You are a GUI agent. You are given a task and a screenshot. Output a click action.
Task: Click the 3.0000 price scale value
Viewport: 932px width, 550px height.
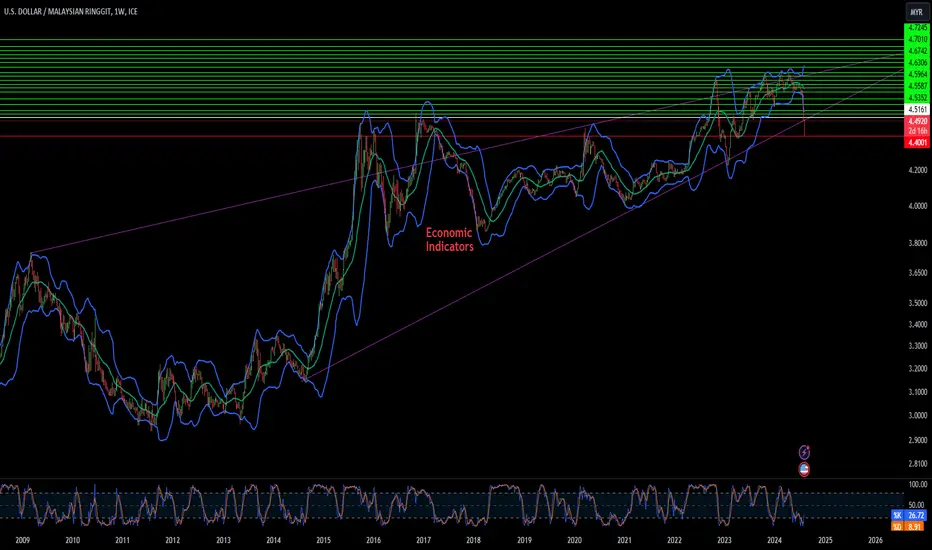(x=918, y=416)
